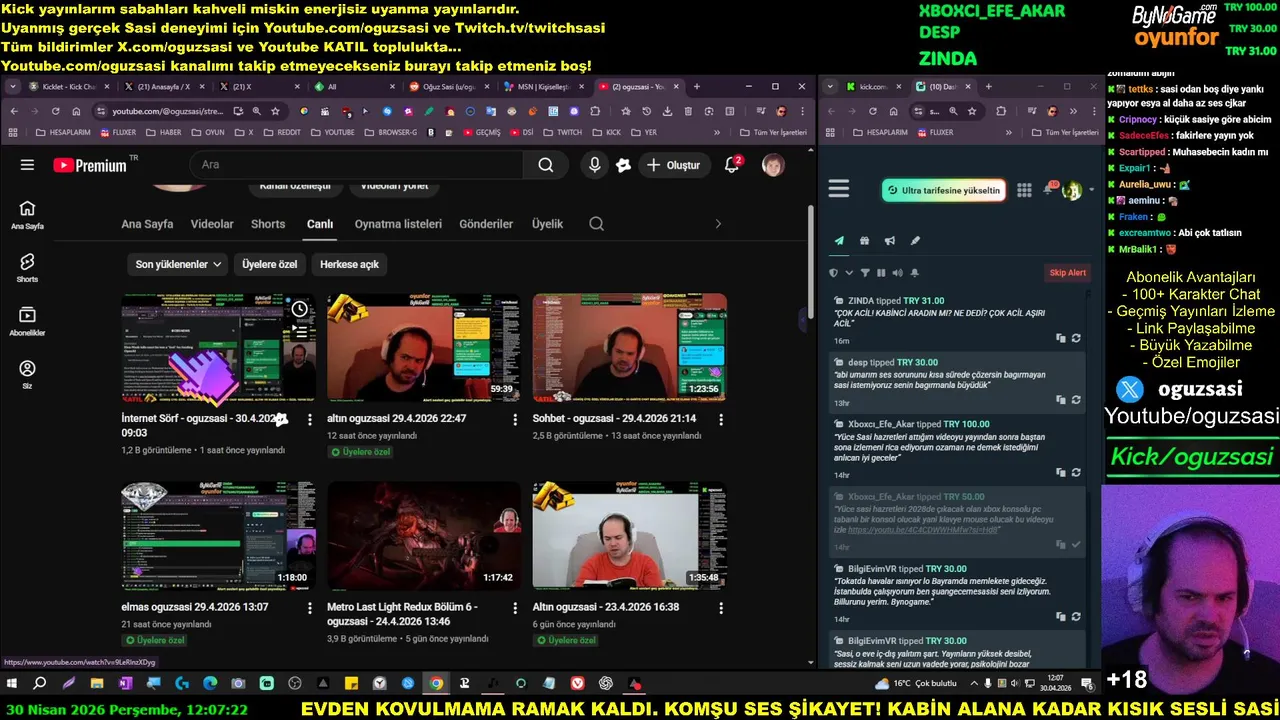Pause alerts in dashboard toolbar

(881, 273)
